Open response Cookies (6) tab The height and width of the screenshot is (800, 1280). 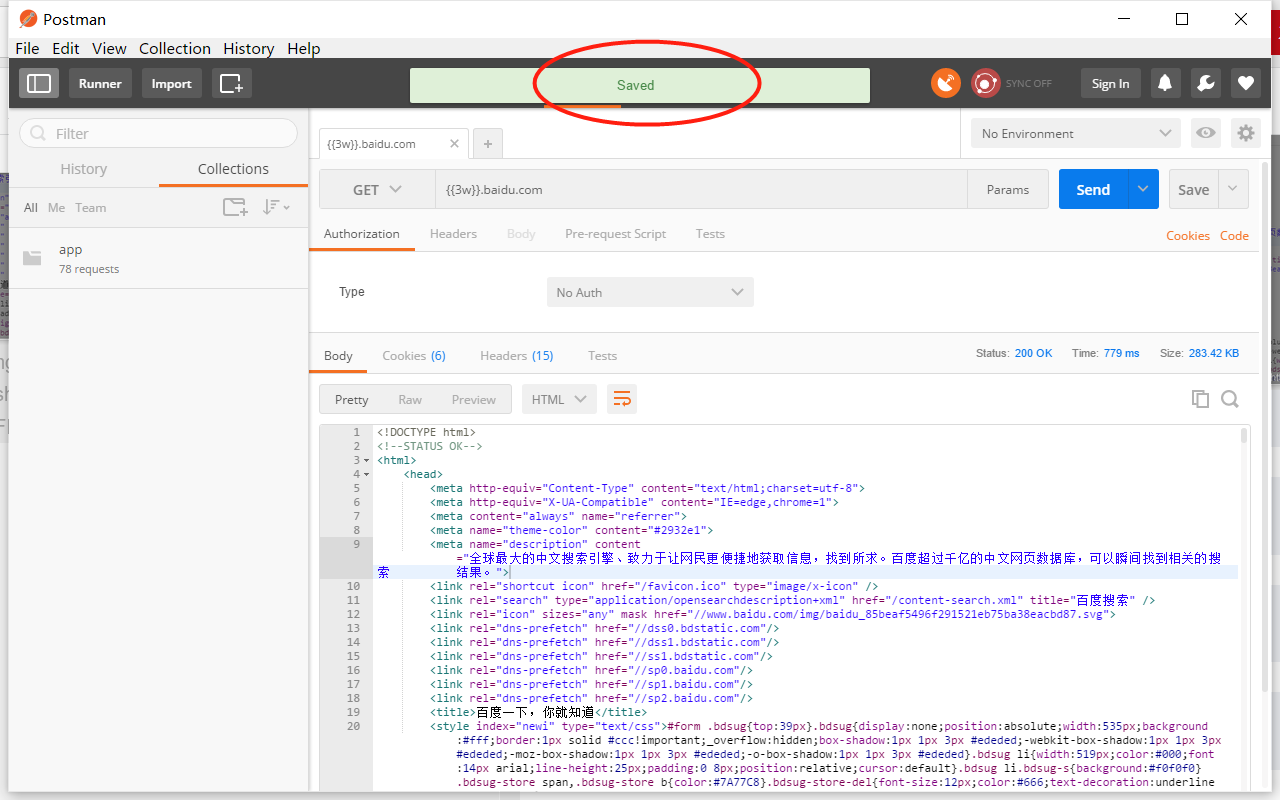414,355
